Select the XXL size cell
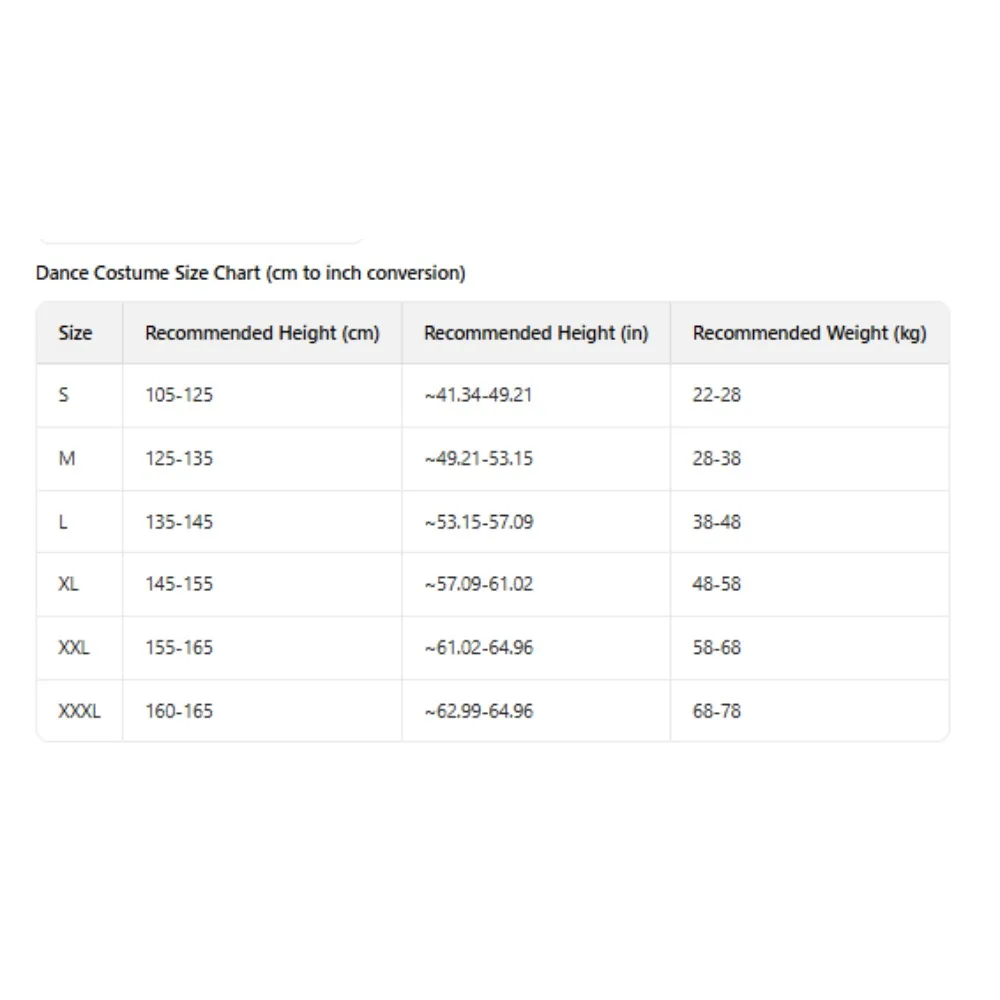 [74, 648]
